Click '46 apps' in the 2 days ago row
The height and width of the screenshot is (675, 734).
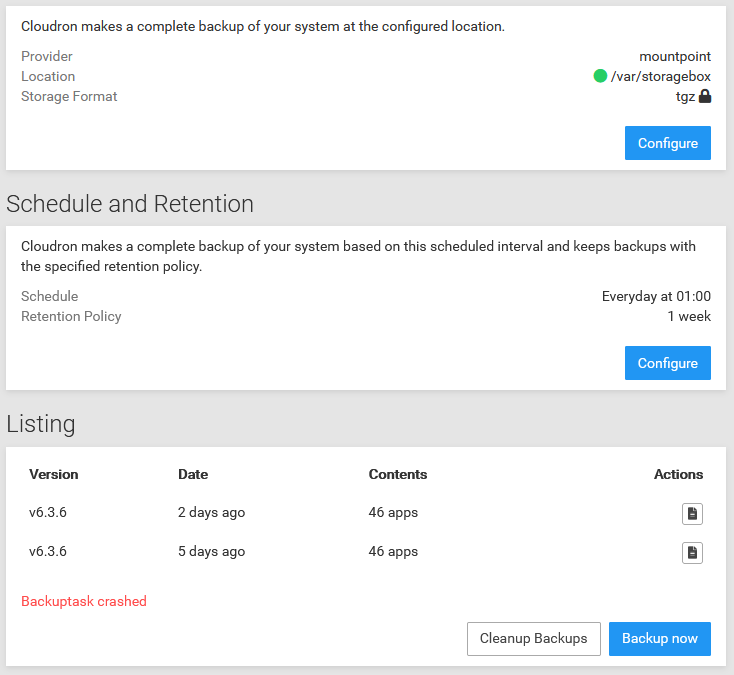click(393, 513)
